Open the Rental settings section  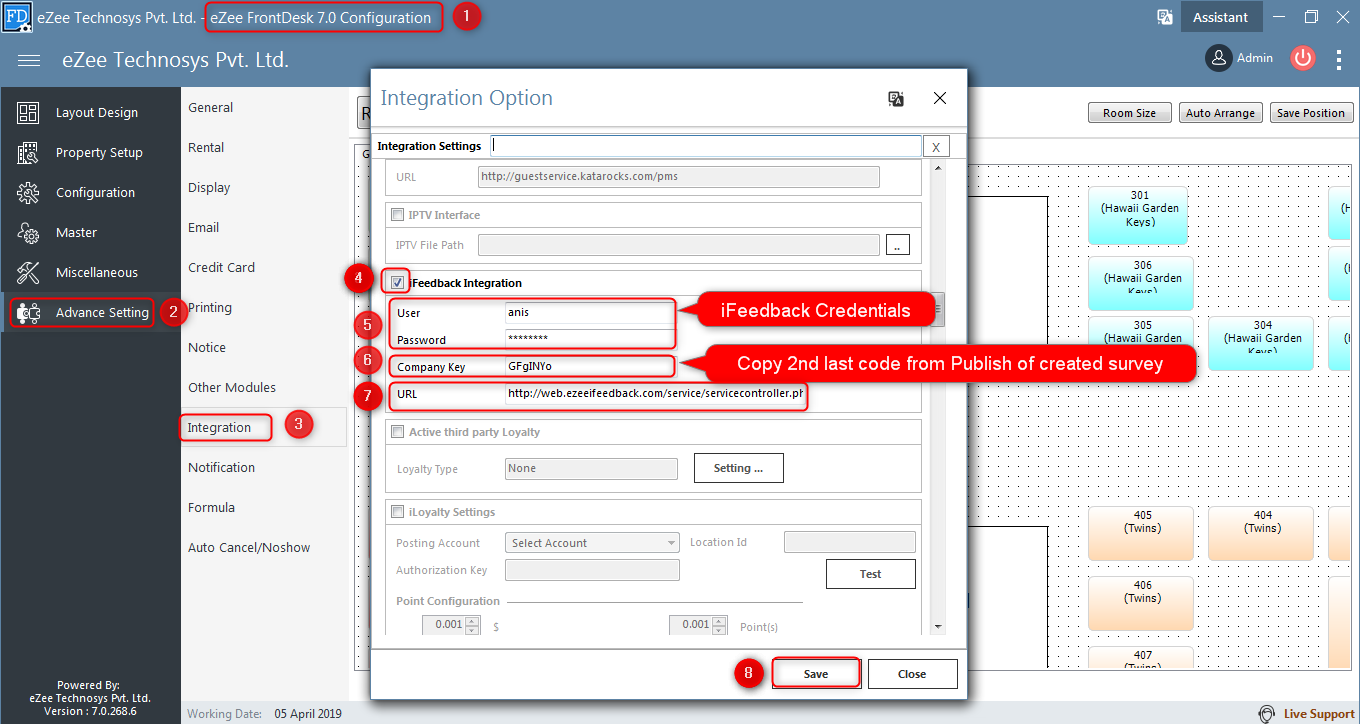point(206,147)
